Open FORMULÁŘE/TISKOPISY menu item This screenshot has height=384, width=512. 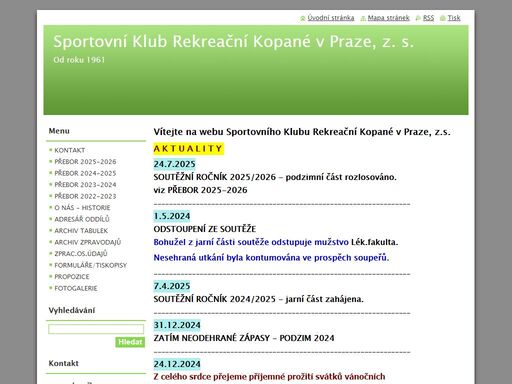click(91, 265)
